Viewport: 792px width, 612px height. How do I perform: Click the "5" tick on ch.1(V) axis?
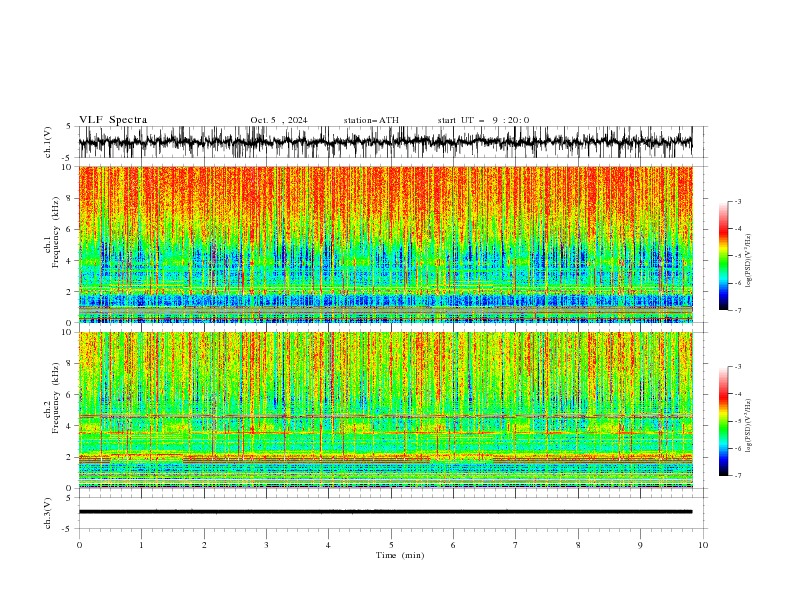click(70, 126)
